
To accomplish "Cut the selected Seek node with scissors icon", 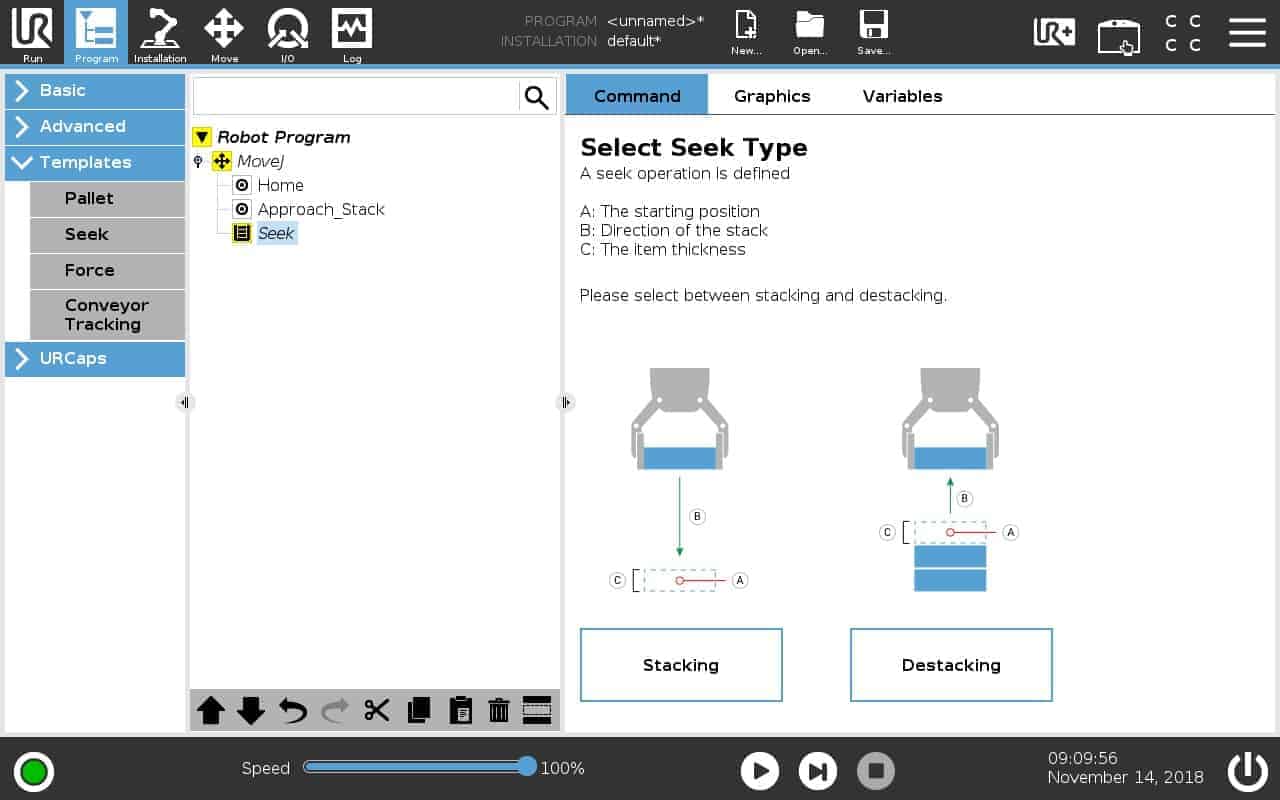I will point(375,710).
